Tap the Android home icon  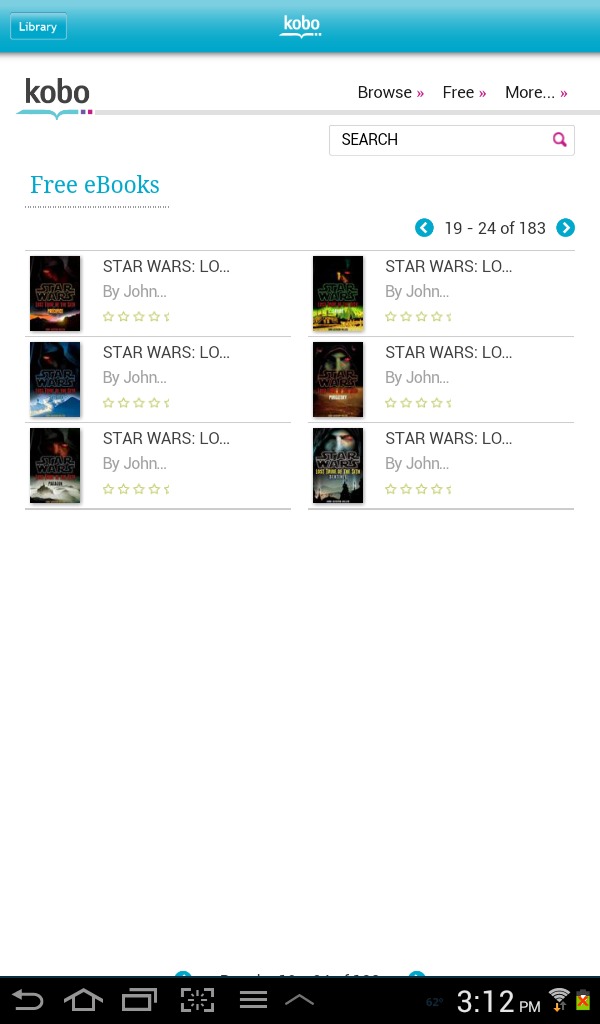[83, 1000]
